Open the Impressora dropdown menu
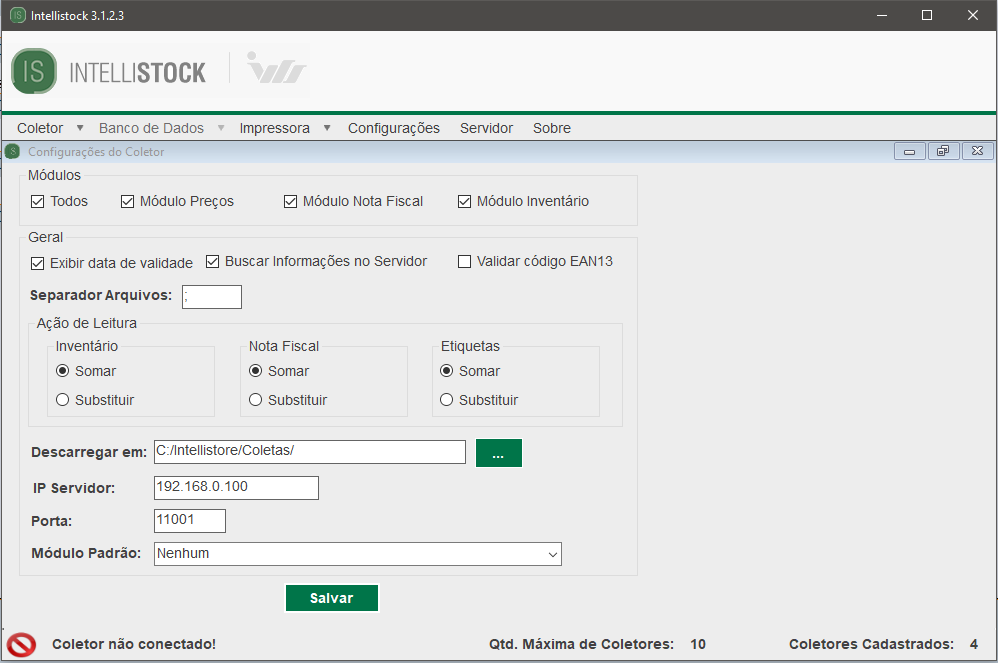998x663 pixels. tap(274, 128)
